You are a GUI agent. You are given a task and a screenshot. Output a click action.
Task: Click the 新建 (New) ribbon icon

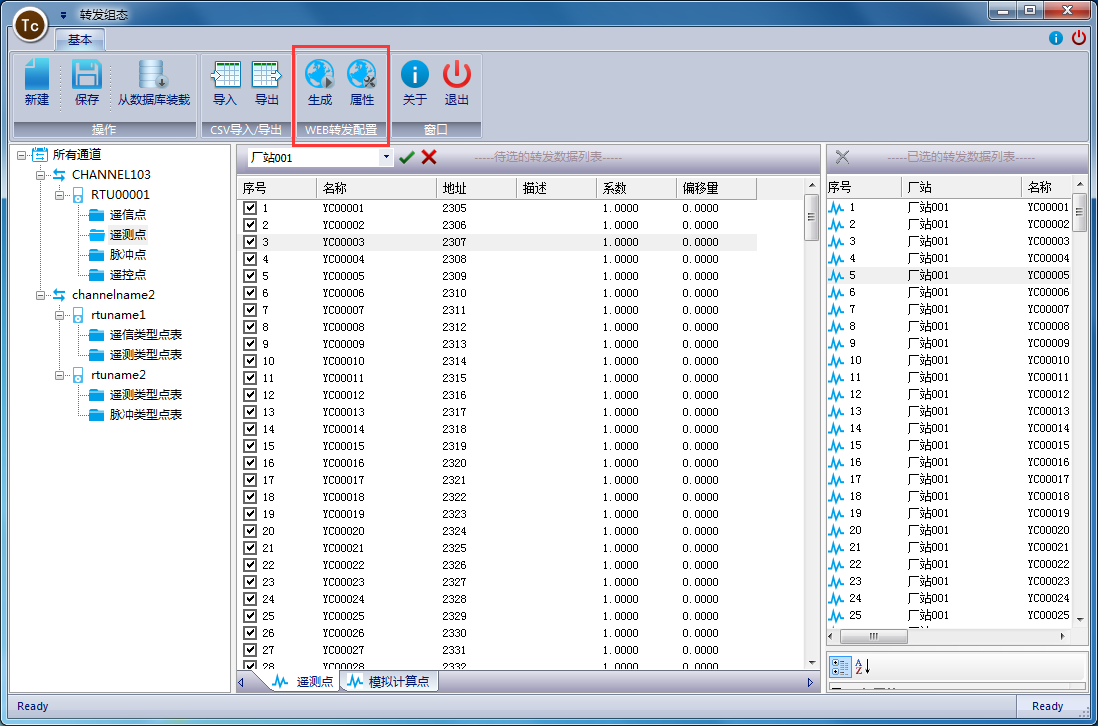point(36,75)
